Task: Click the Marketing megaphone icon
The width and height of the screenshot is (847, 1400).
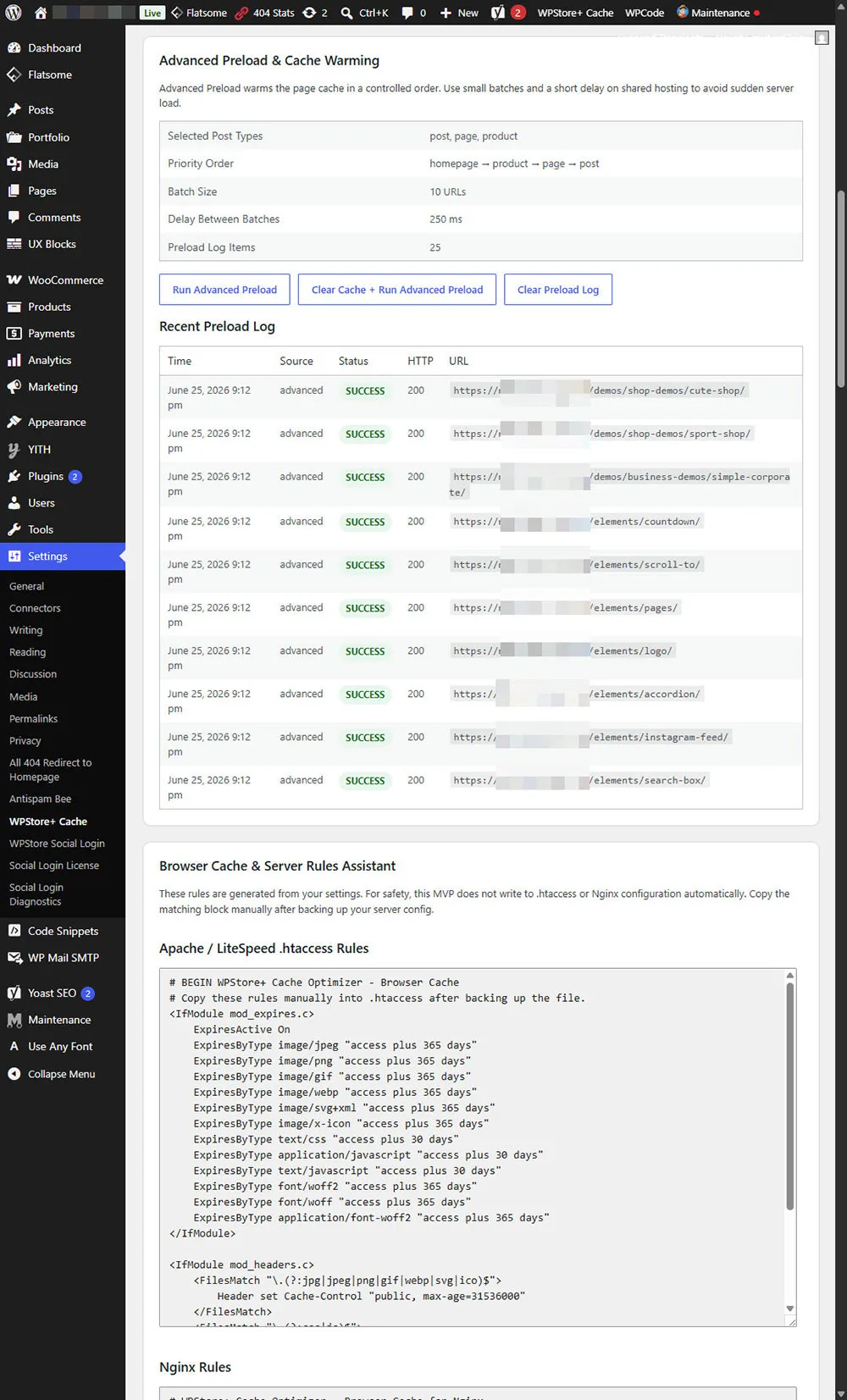Action: tap(14, 387)
